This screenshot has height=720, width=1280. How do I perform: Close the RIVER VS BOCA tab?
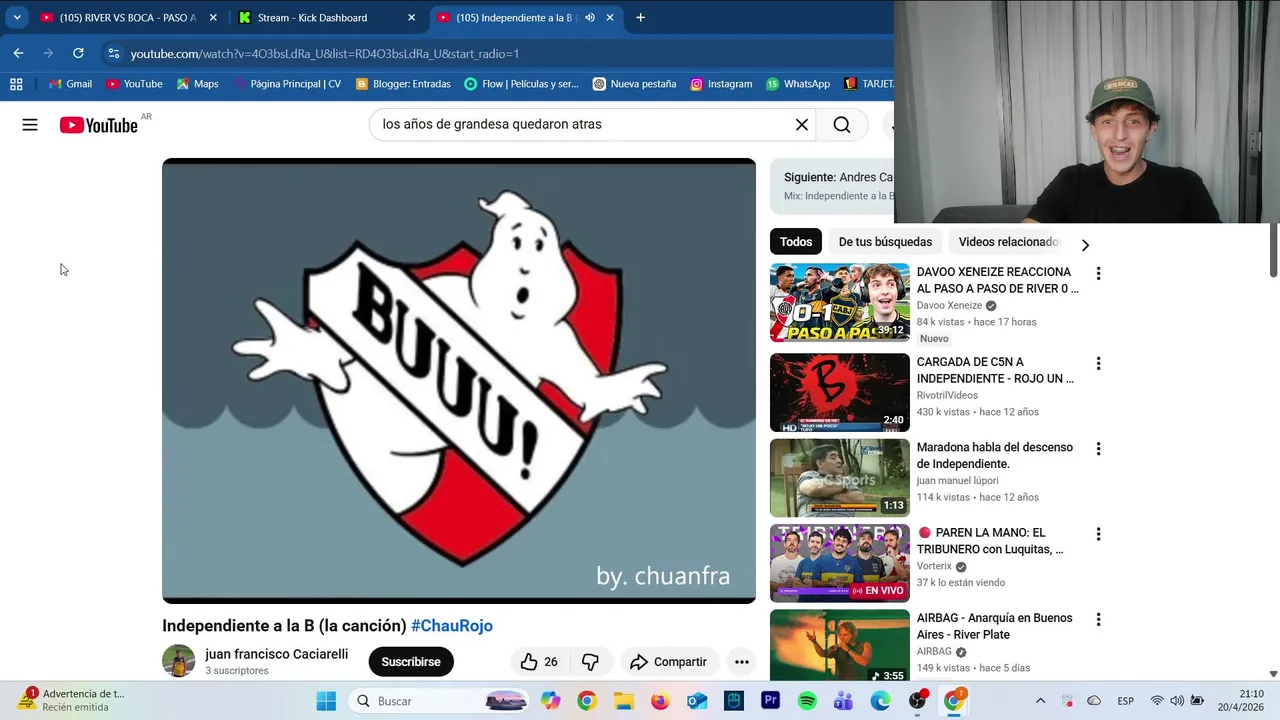[x=213, y=17]
